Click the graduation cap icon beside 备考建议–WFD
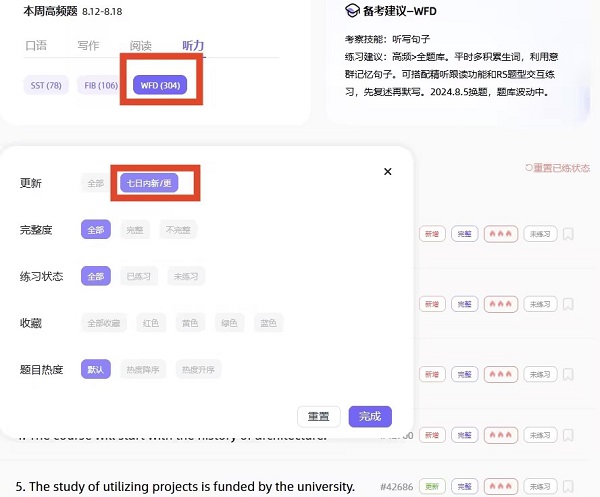 [x=352, y=11]
